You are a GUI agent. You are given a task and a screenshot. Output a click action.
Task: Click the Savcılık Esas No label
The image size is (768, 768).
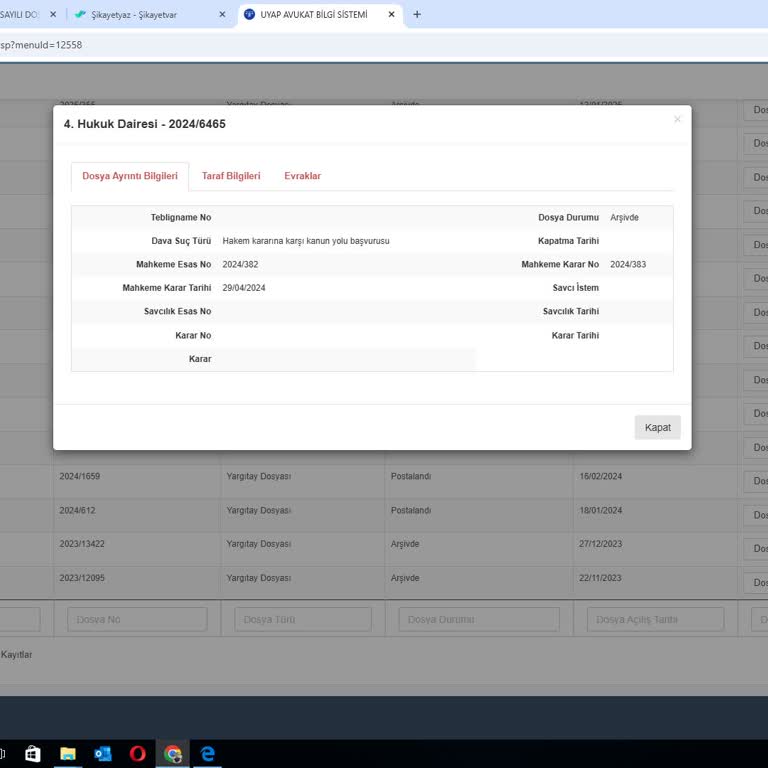(x=177, y=312)
